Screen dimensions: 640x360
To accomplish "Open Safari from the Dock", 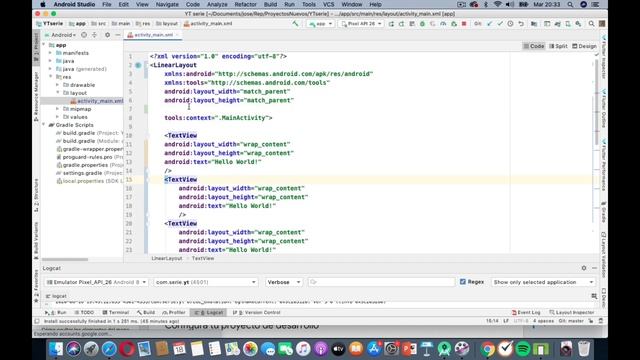I will 109,349.
